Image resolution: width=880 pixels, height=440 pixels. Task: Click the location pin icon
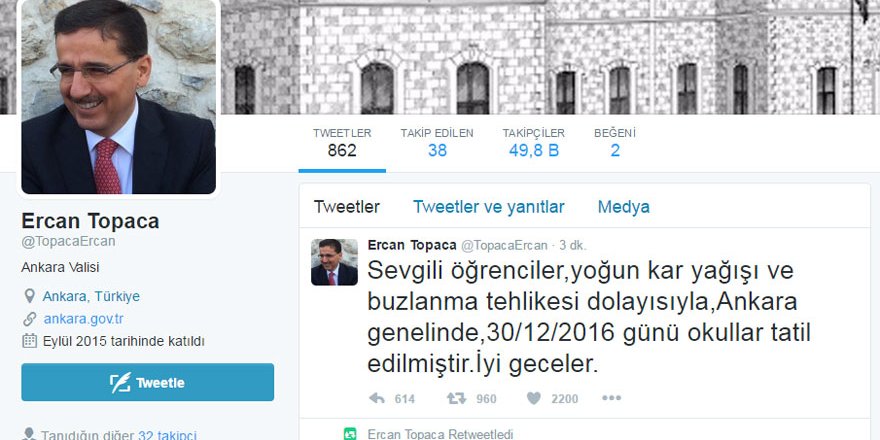[x=29, y=296]
